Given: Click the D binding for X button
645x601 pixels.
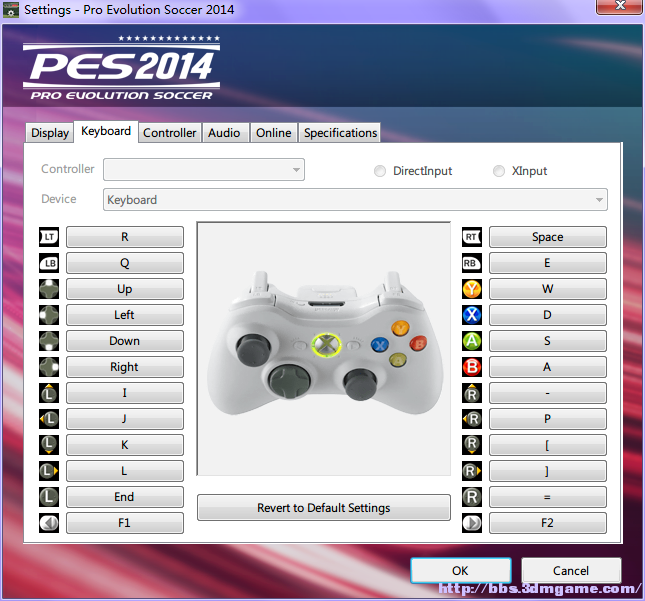Looking at the screenshot, I should tap(548, 315).
